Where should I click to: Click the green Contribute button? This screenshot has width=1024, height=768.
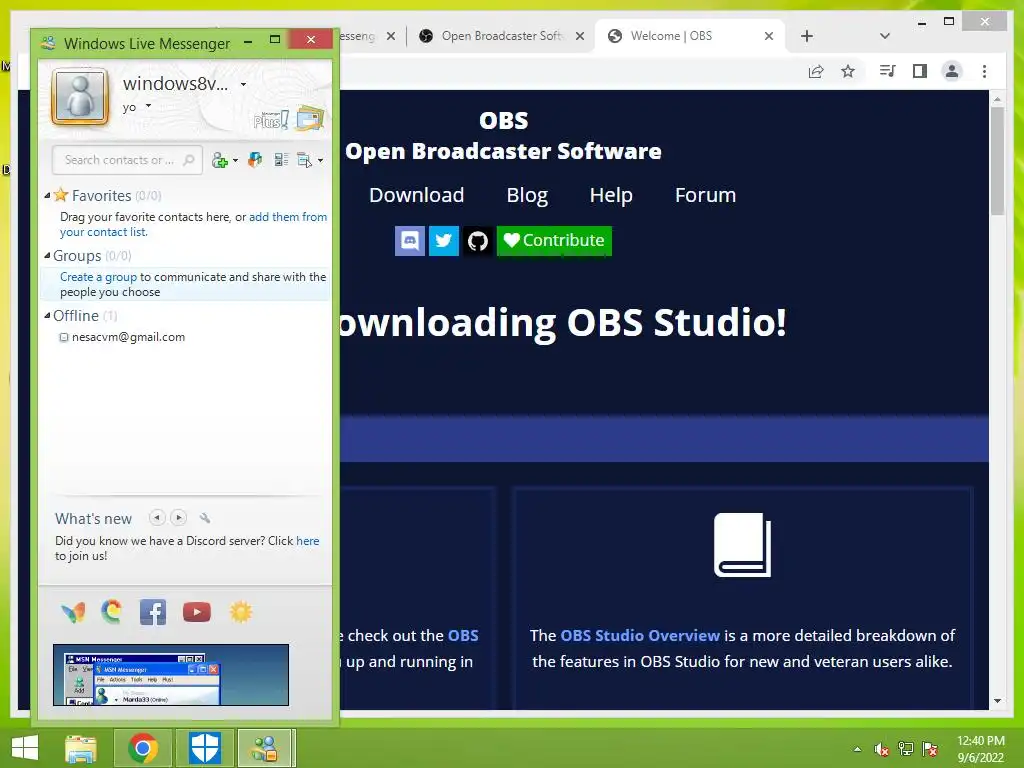(554, 241)
